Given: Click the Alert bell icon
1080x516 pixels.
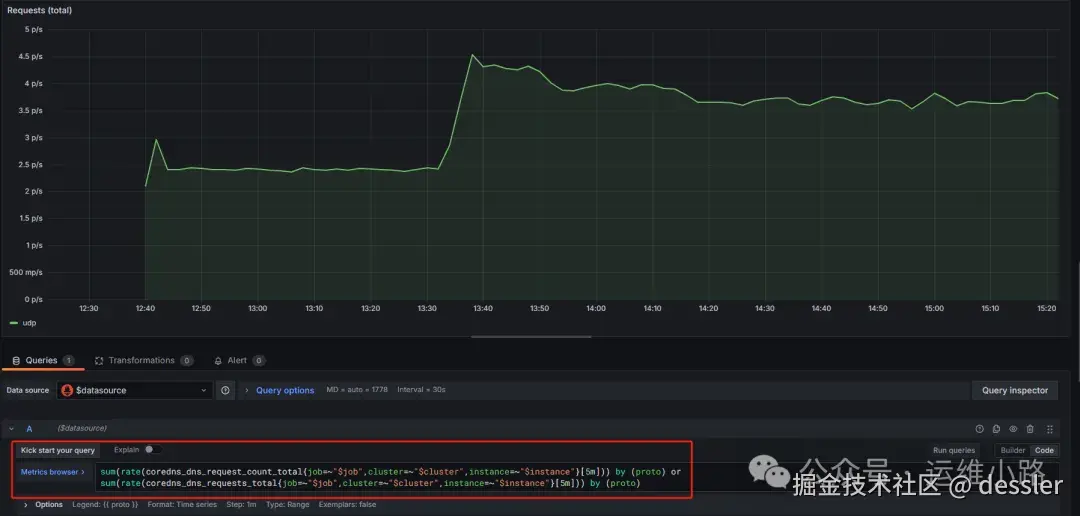Looking at the screenshot, I should tap(218, 360).
